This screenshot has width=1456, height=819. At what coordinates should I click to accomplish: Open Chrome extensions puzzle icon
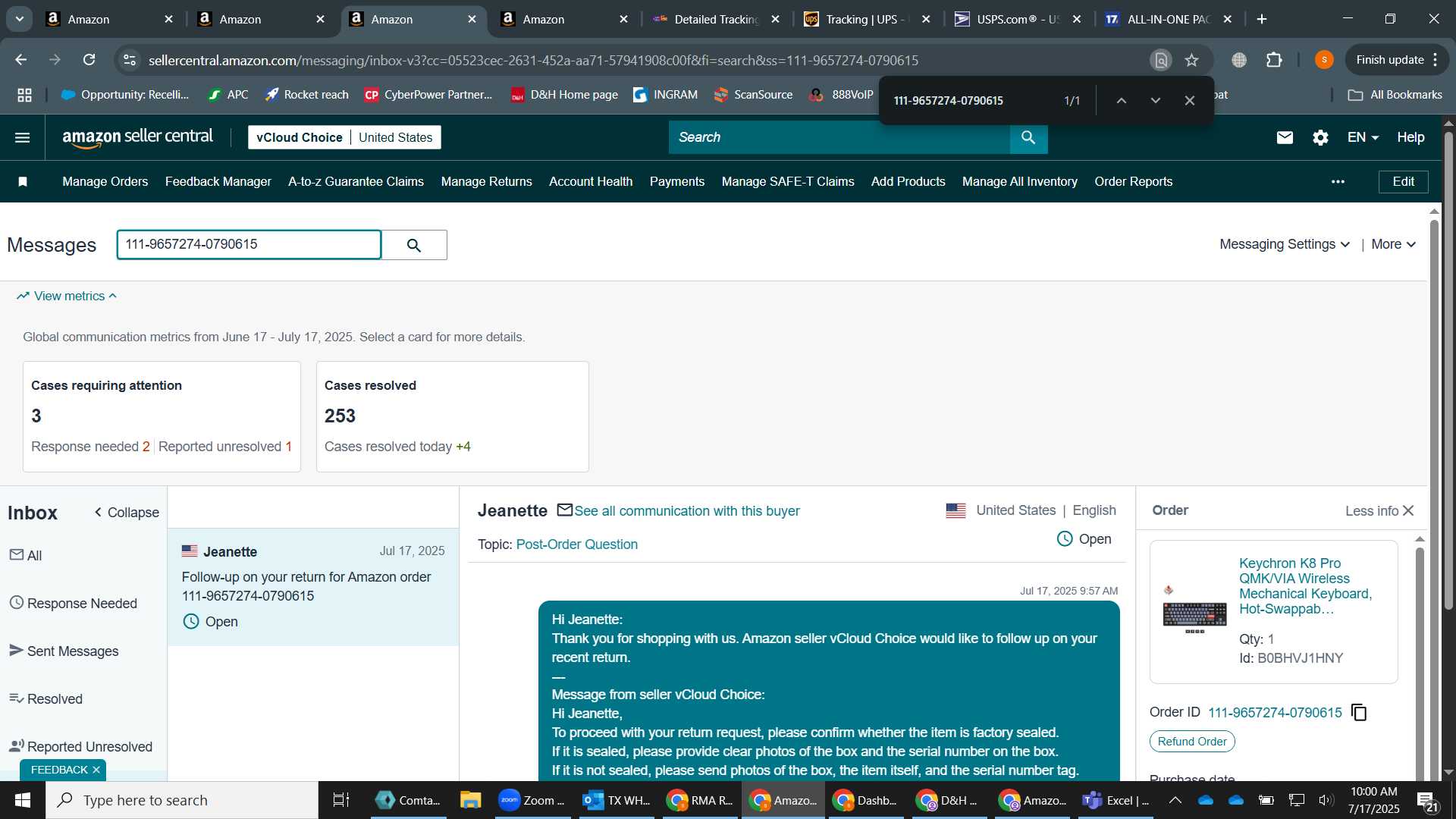tap(1274, 60)
